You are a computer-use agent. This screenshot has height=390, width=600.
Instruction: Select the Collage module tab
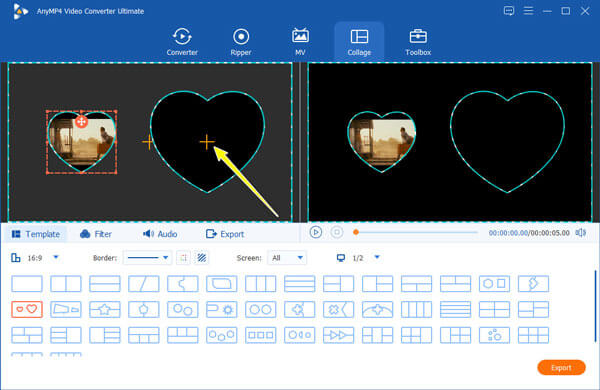359,42
